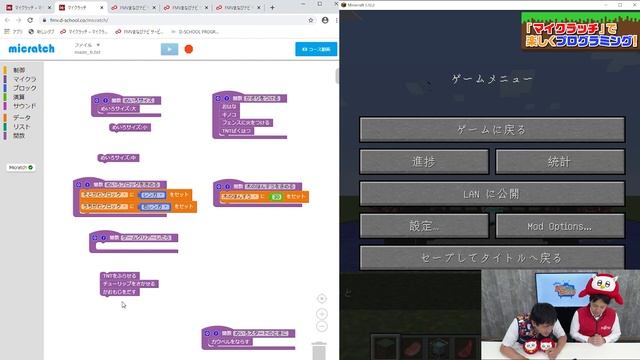The width and height of the screenshot is (640, 360).
Task: Zoom in the block workspace
Action: pyautogui.click(x=322, y=314)
